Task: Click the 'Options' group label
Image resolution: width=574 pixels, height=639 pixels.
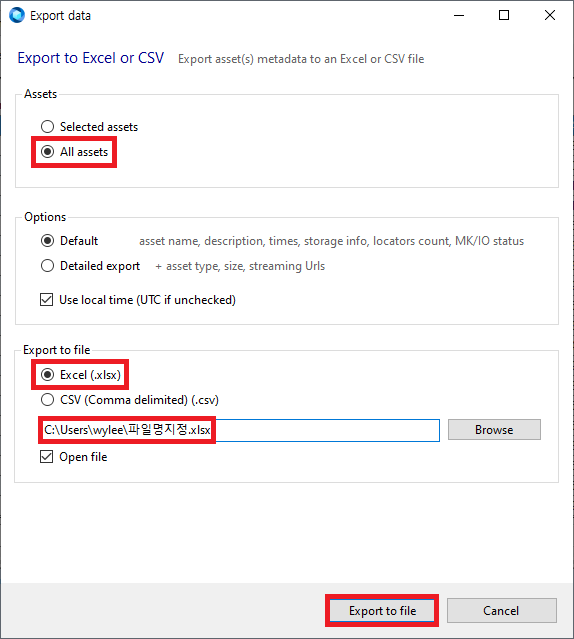Action: (x=45, y=217)
